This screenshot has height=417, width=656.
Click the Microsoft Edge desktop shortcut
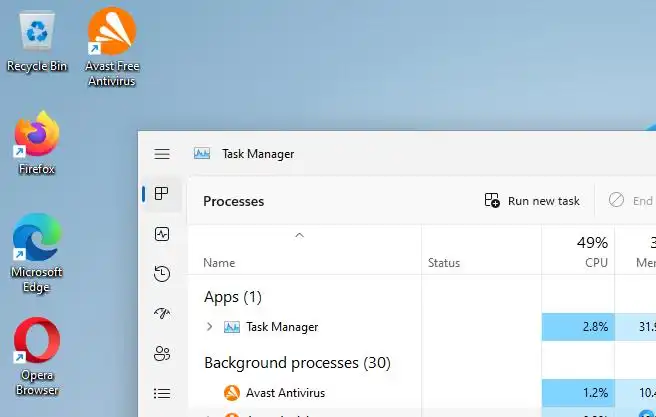pos(37,251)
